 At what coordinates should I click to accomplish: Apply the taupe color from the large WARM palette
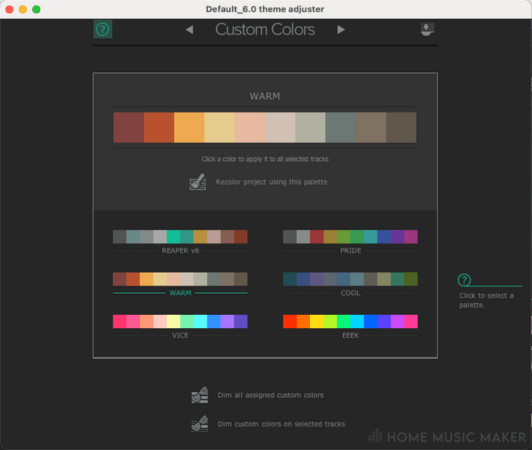(371, 127)
